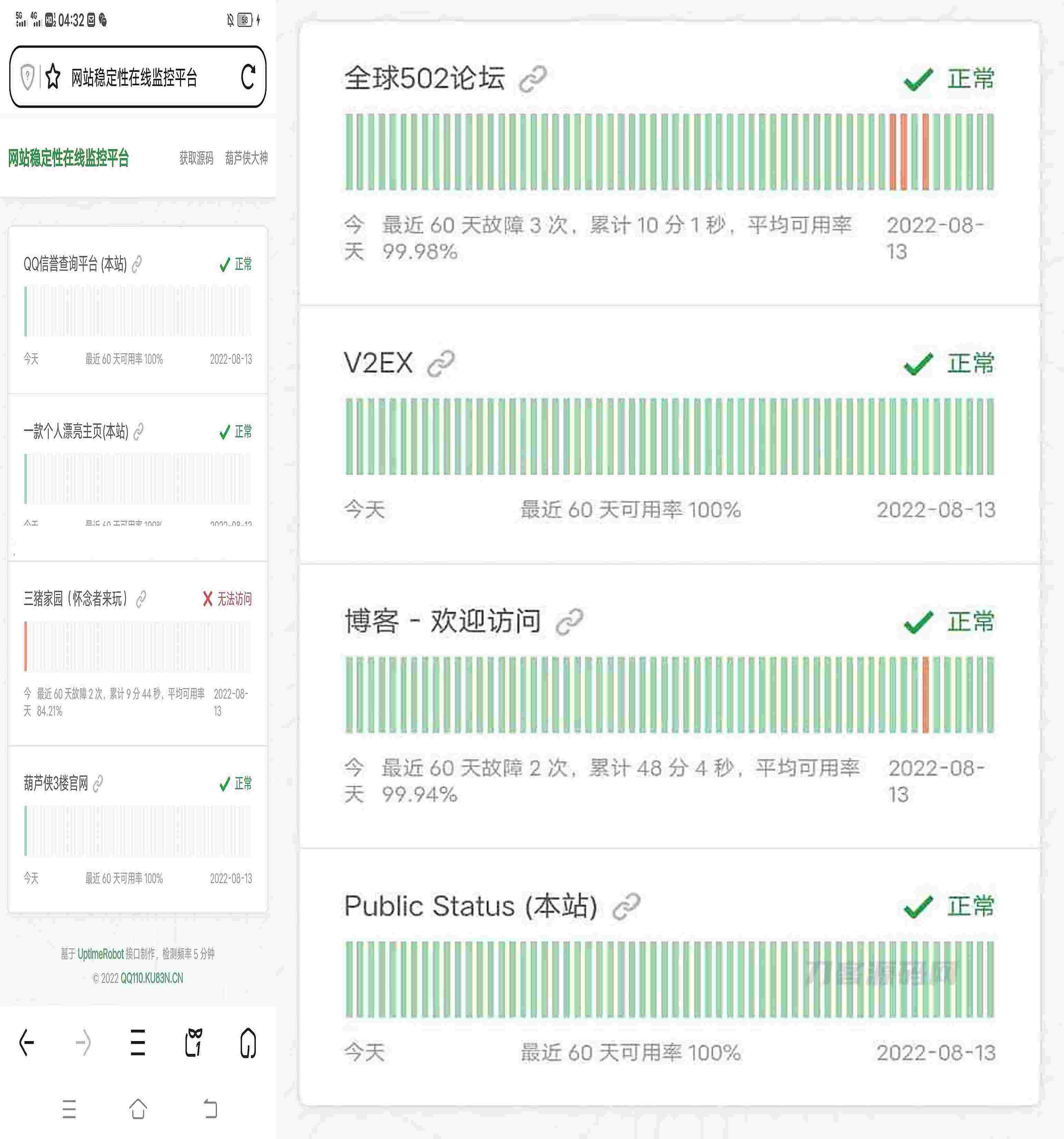Screen dimensions: 1064x1139
Task: Click the reload icon in address bar
Action: pyautogui.click(x=248, y=77)
